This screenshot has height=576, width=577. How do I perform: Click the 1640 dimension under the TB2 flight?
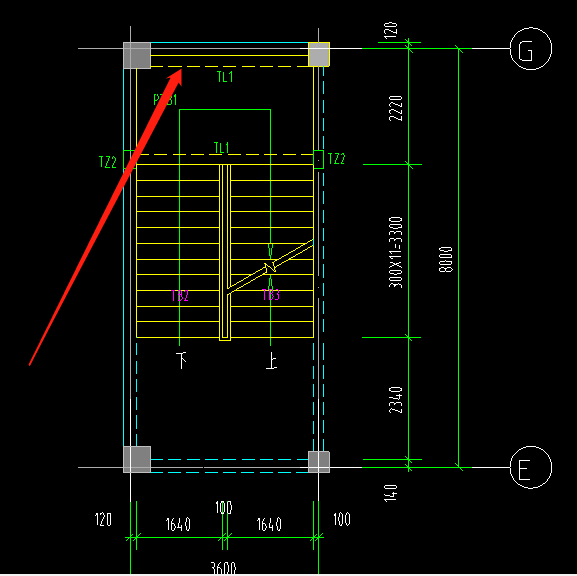pos(178,524)
